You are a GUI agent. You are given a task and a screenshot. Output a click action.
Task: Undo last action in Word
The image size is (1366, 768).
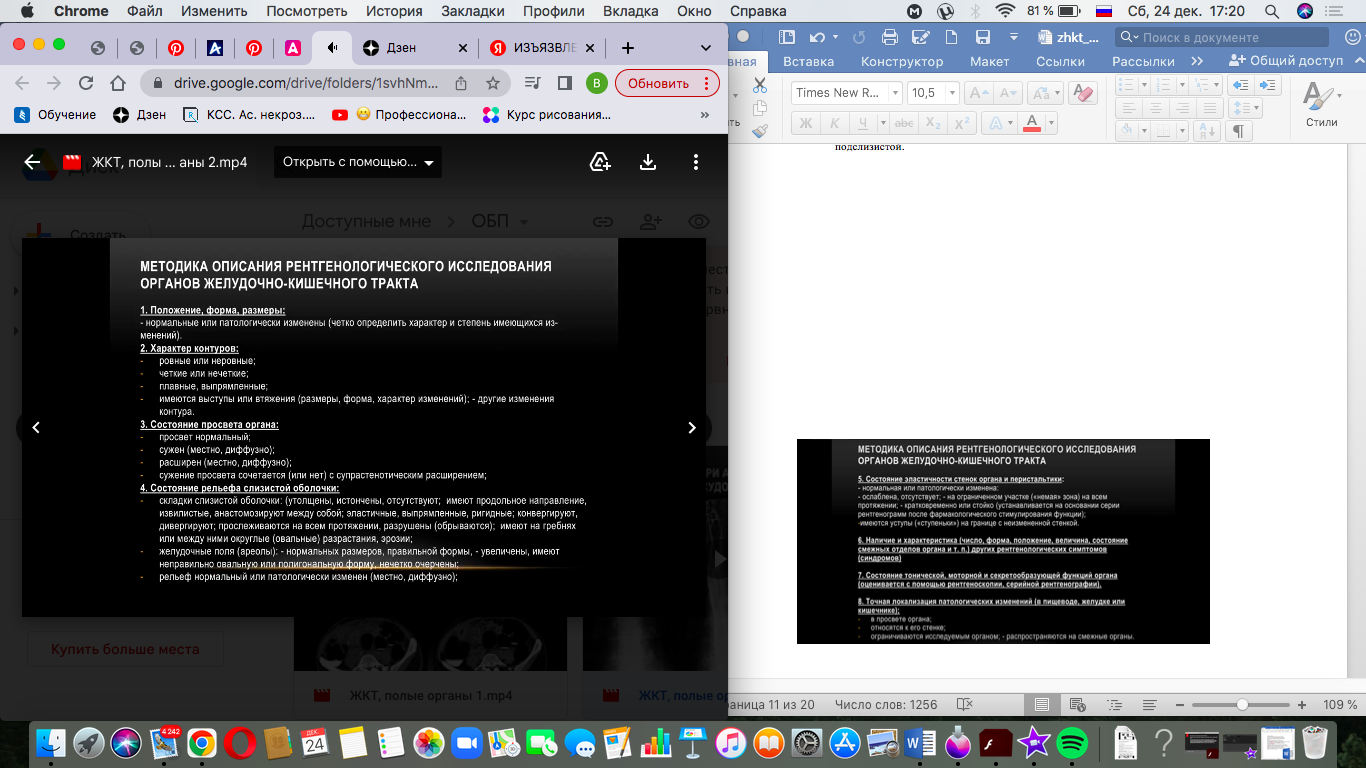pos(817,37)
